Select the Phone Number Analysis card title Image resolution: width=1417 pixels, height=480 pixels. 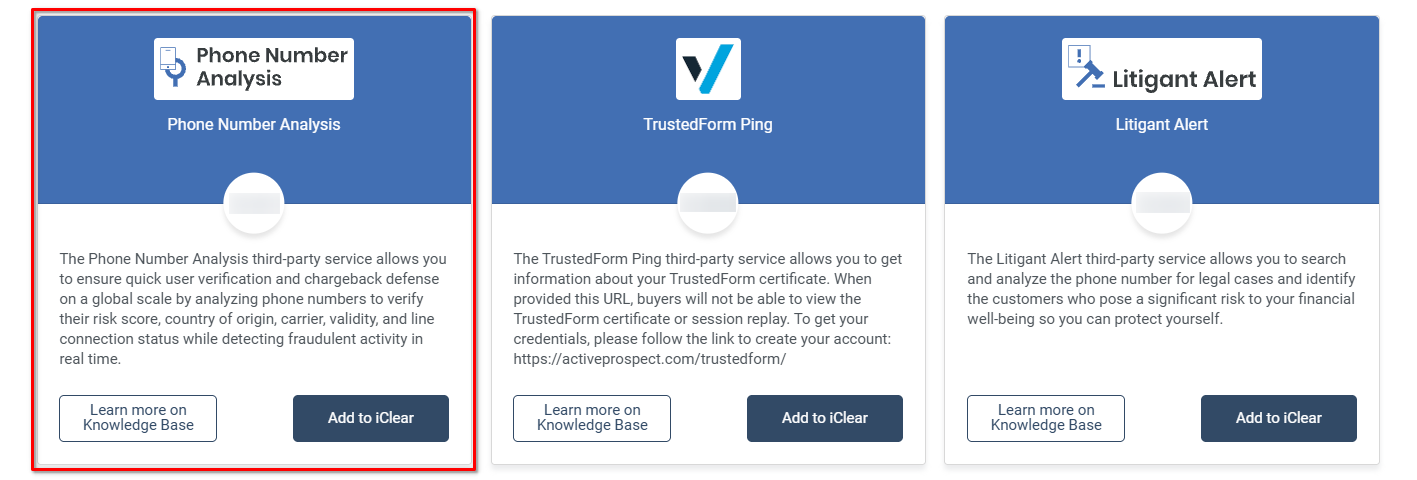click(x=254, y=125)
